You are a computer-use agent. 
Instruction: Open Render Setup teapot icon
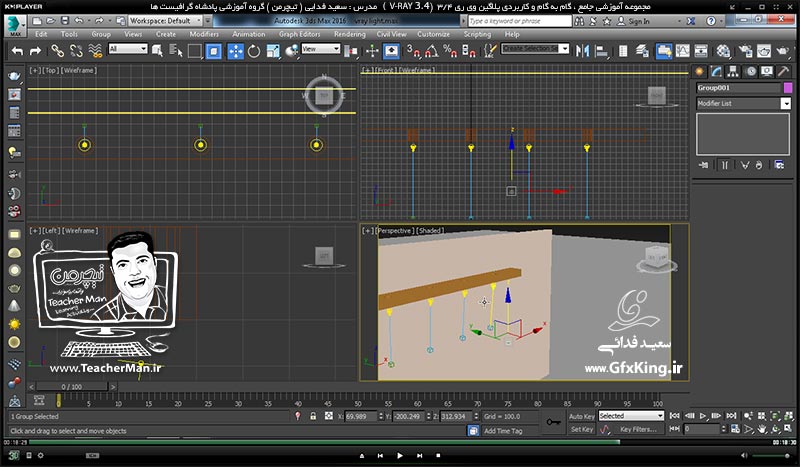[745, 51]
